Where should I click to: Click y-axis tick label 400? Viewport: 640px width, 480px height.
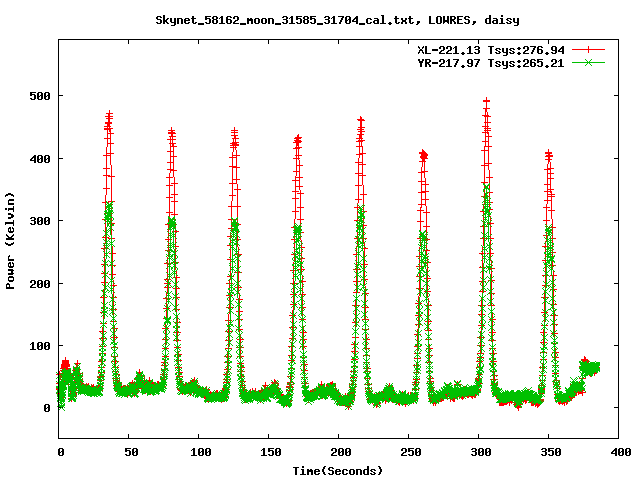click(x=40, y=159)
